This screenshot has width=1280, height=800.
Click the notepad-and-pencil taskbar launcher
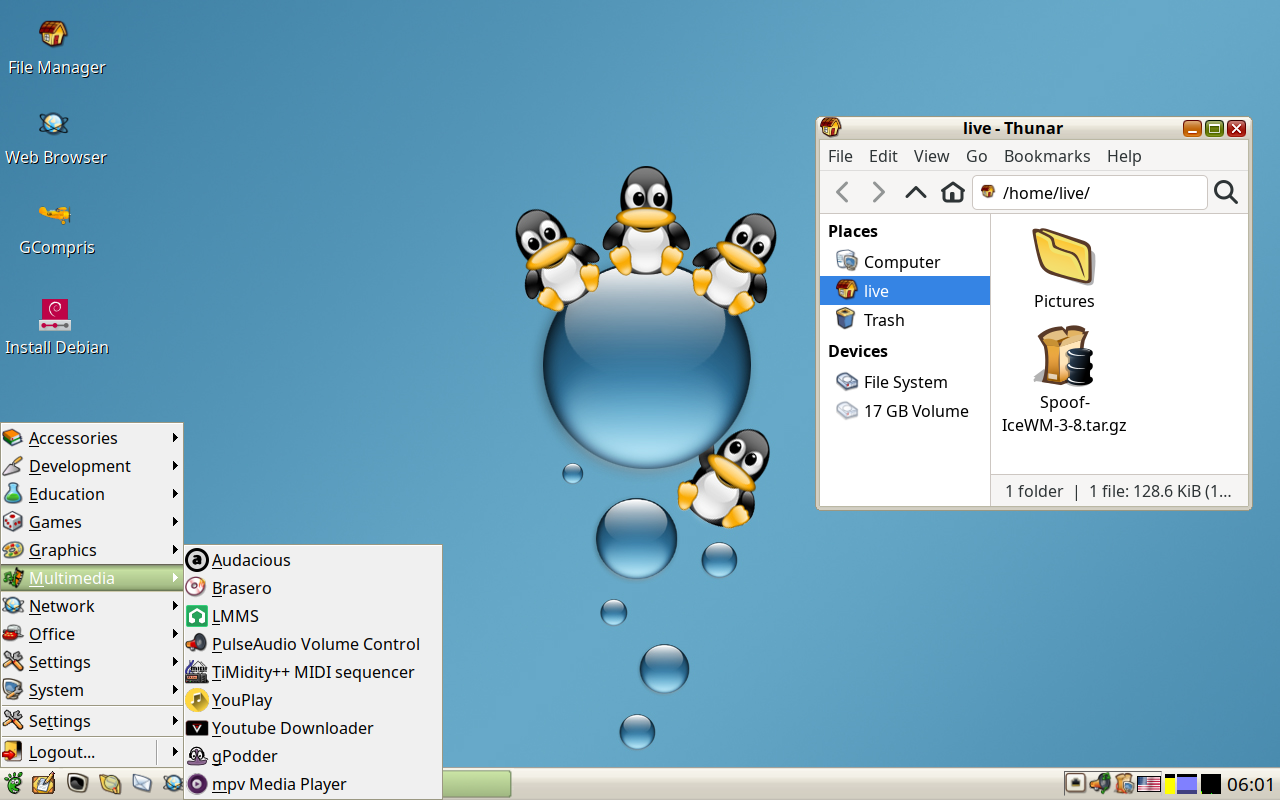click(43, 784)
